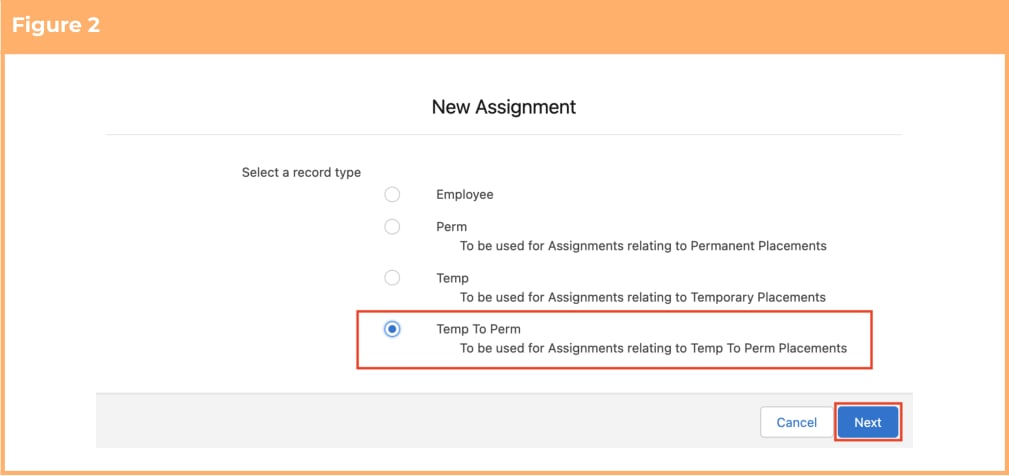Click the 'Select a record type' label
1009x476 pixels.
point(301,172)
